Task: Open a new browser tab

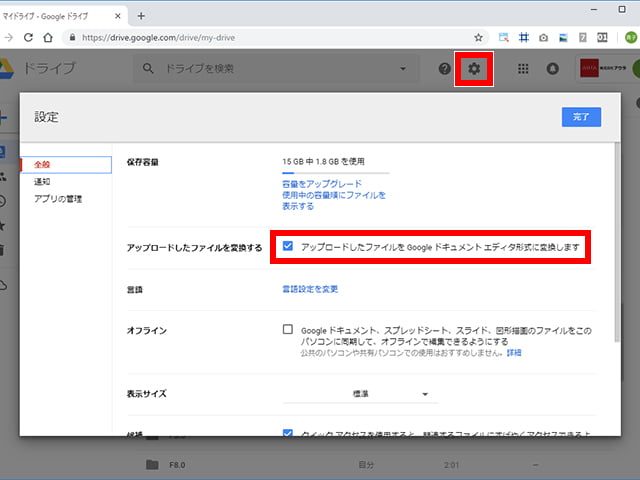Action: pyautogui.click(x=141, y=15)
